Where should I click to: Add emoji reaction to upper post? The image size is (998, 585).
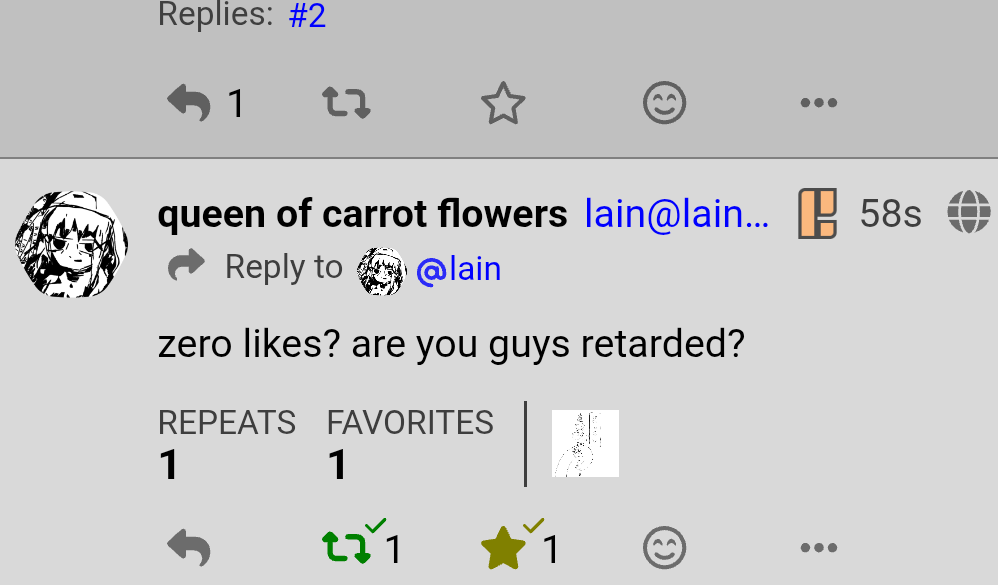point(664,103)
